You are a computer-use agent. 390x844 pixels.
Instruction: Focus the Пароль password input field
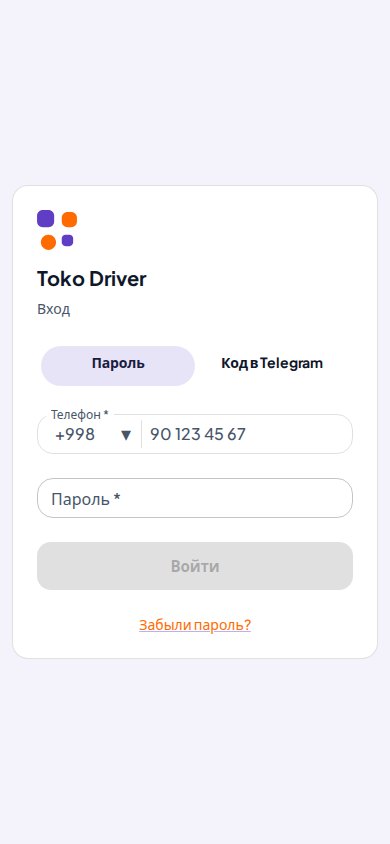click(x=195, y=498)
